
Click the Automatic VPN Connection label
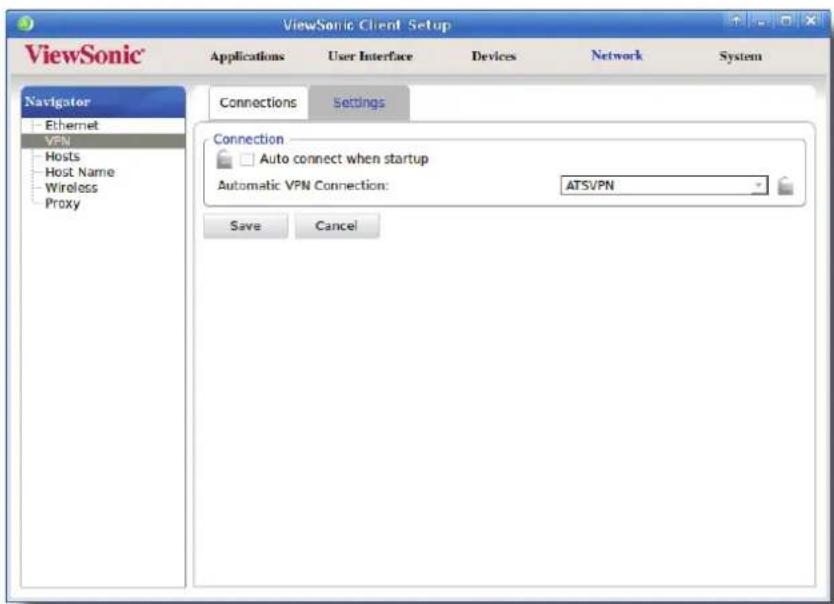pyautogui.click(x=303, y=186)
